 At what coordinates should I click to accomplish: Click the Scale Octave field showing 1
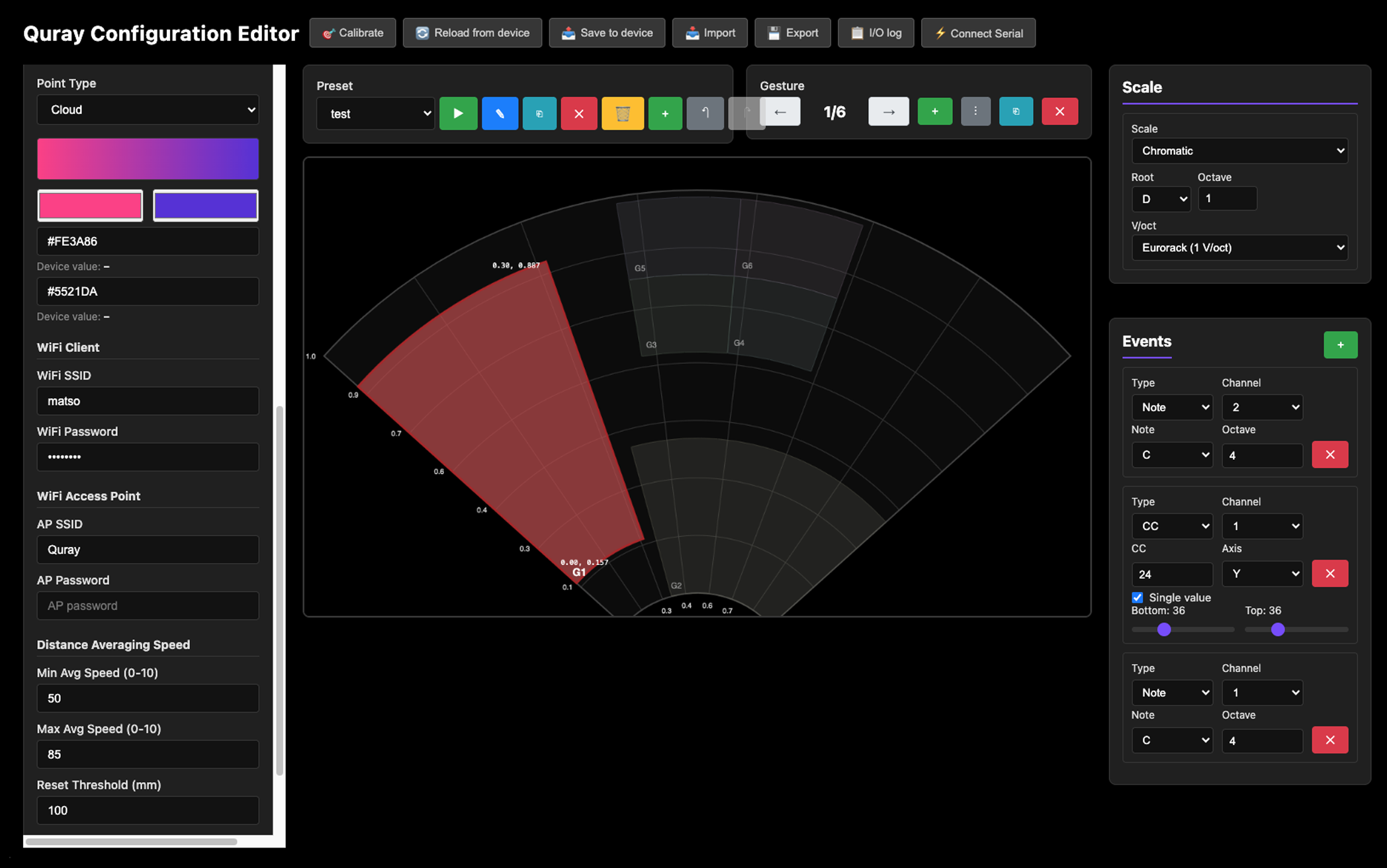pos(1227,198)
